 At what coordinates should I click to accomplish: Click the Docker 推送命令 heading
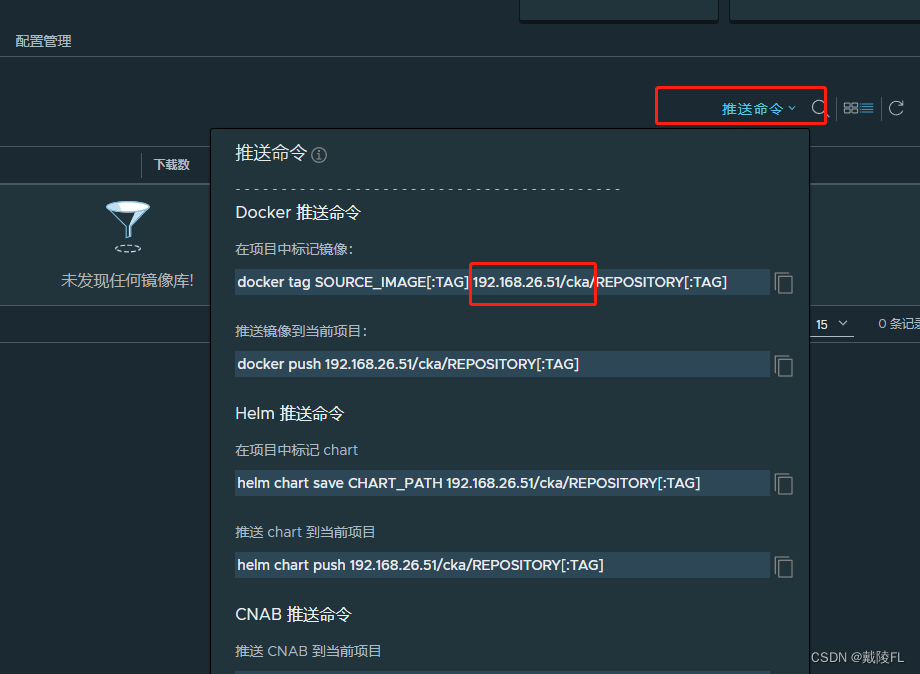point(297,212)
